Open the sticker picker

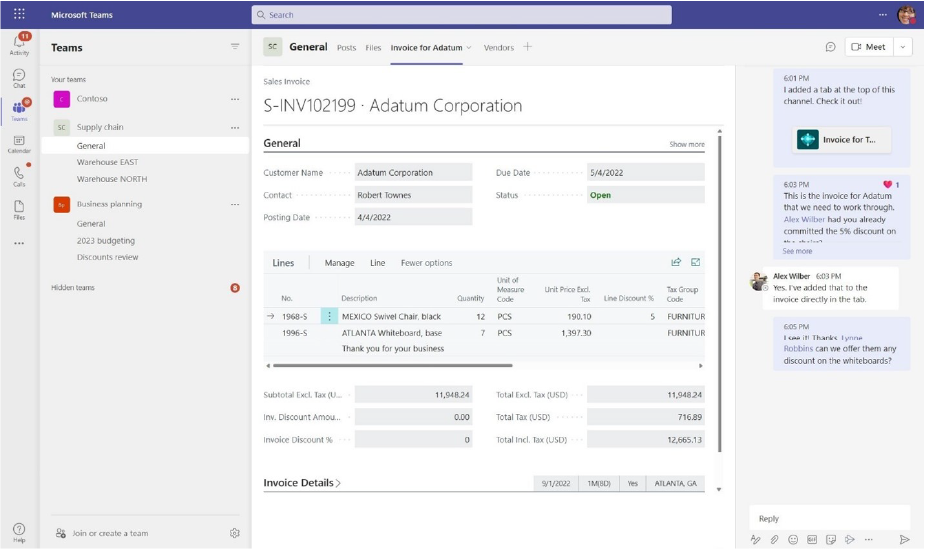click(831, 539)
